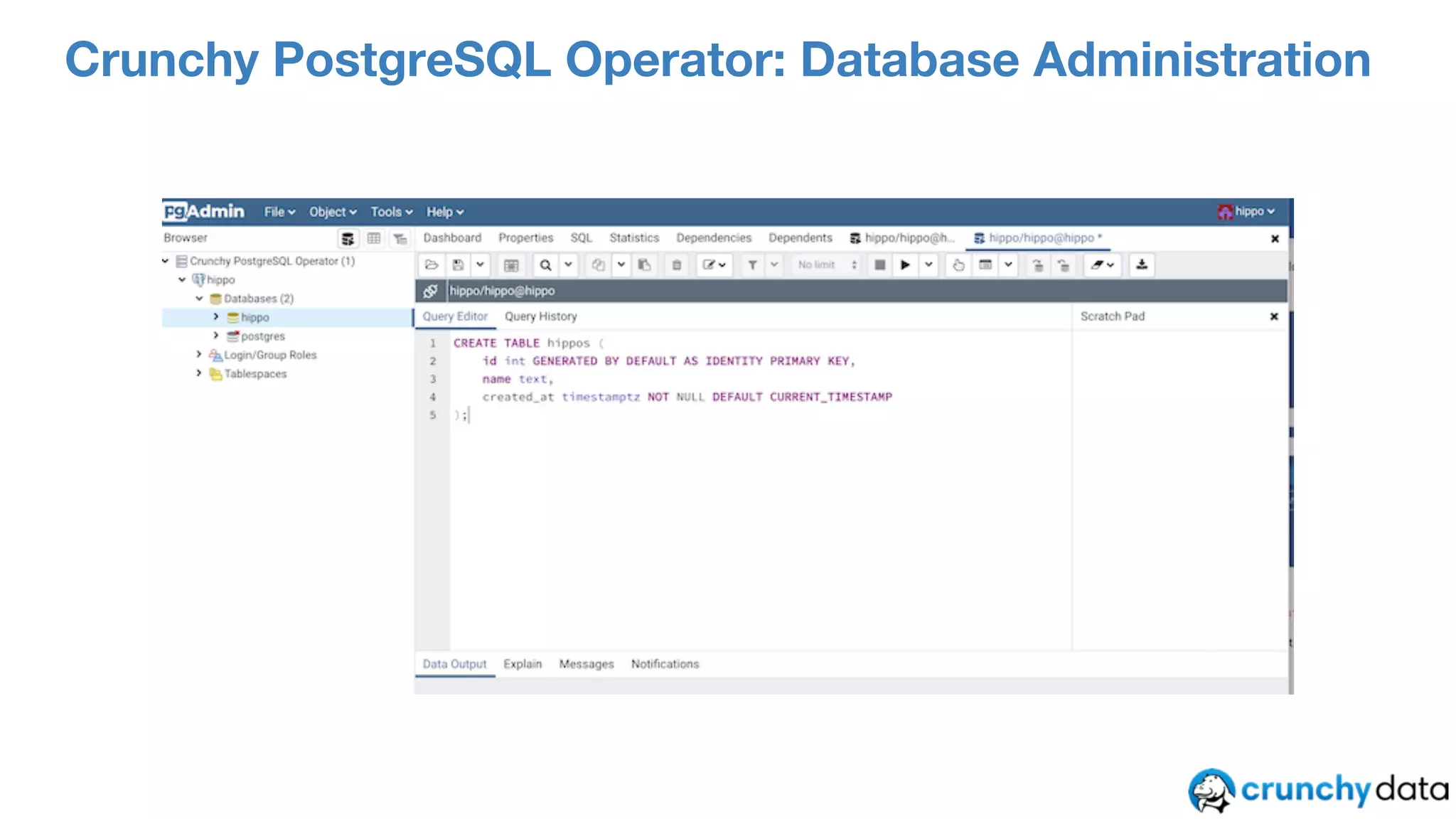The image size is (1456, 819).
Task: Click the Download as CSV icon
Action: pyautogui.click(x=1142, y=265)
